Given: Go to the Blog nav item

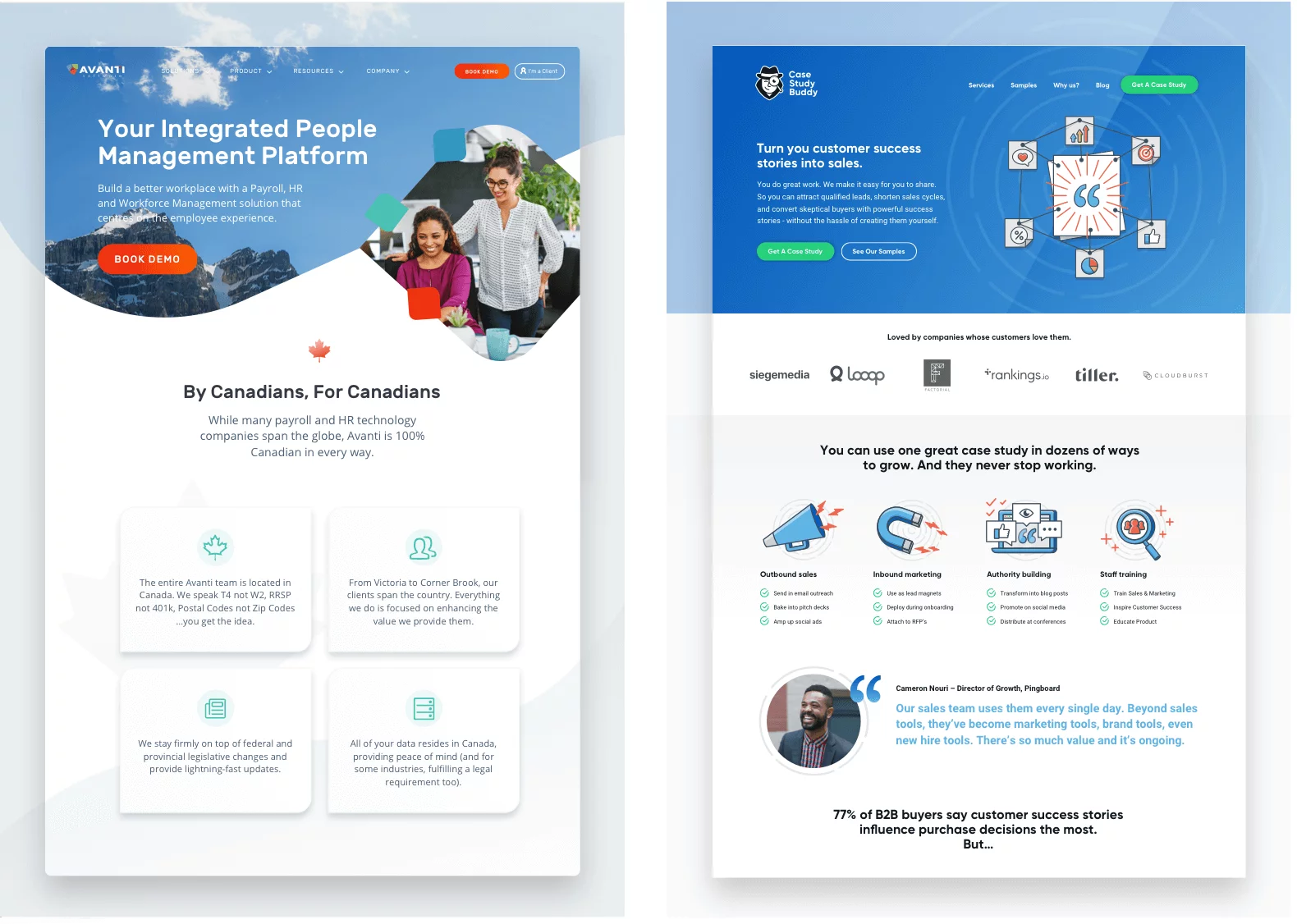Looking at the screenshot, I should tap(1102, 85).
